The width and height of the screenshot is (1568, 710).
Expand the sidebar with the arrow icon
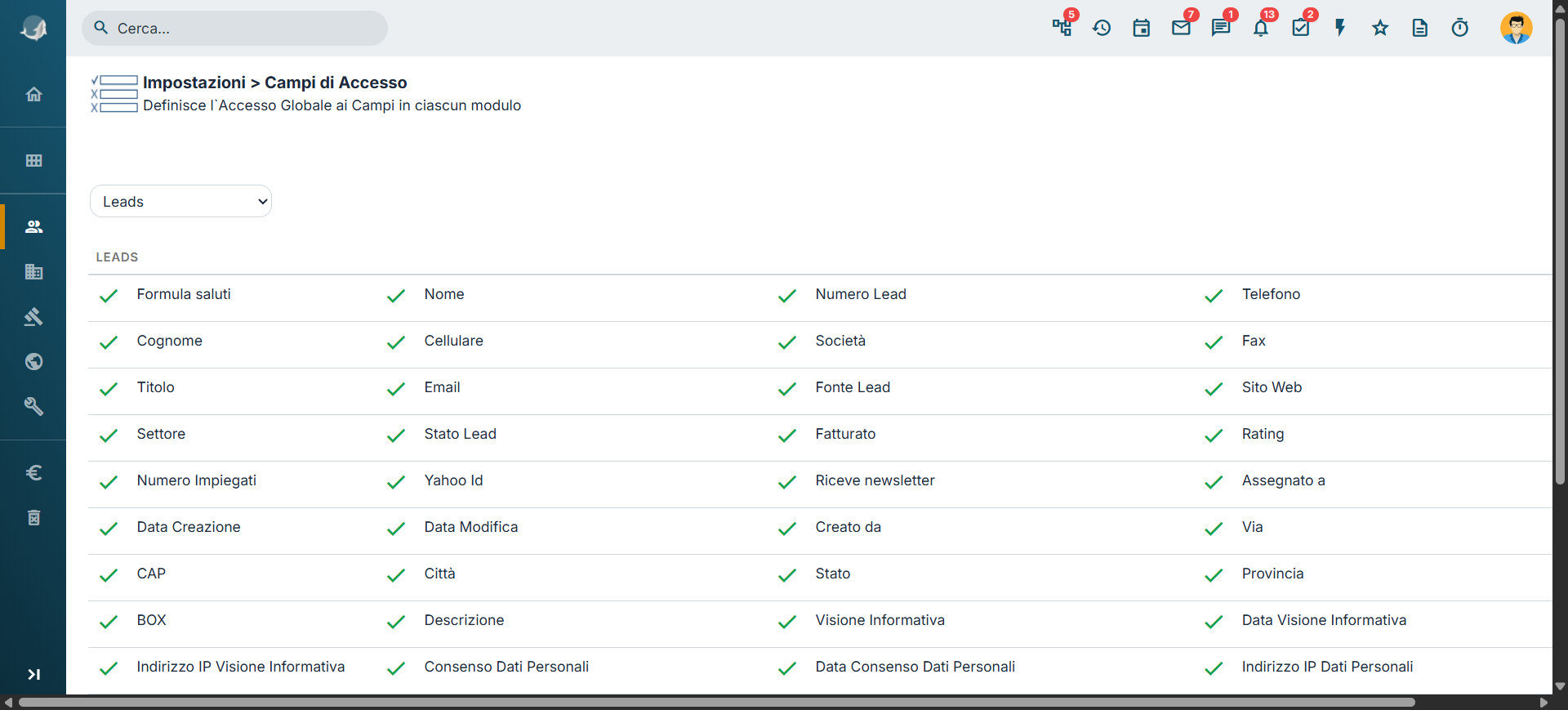[33, 674]
